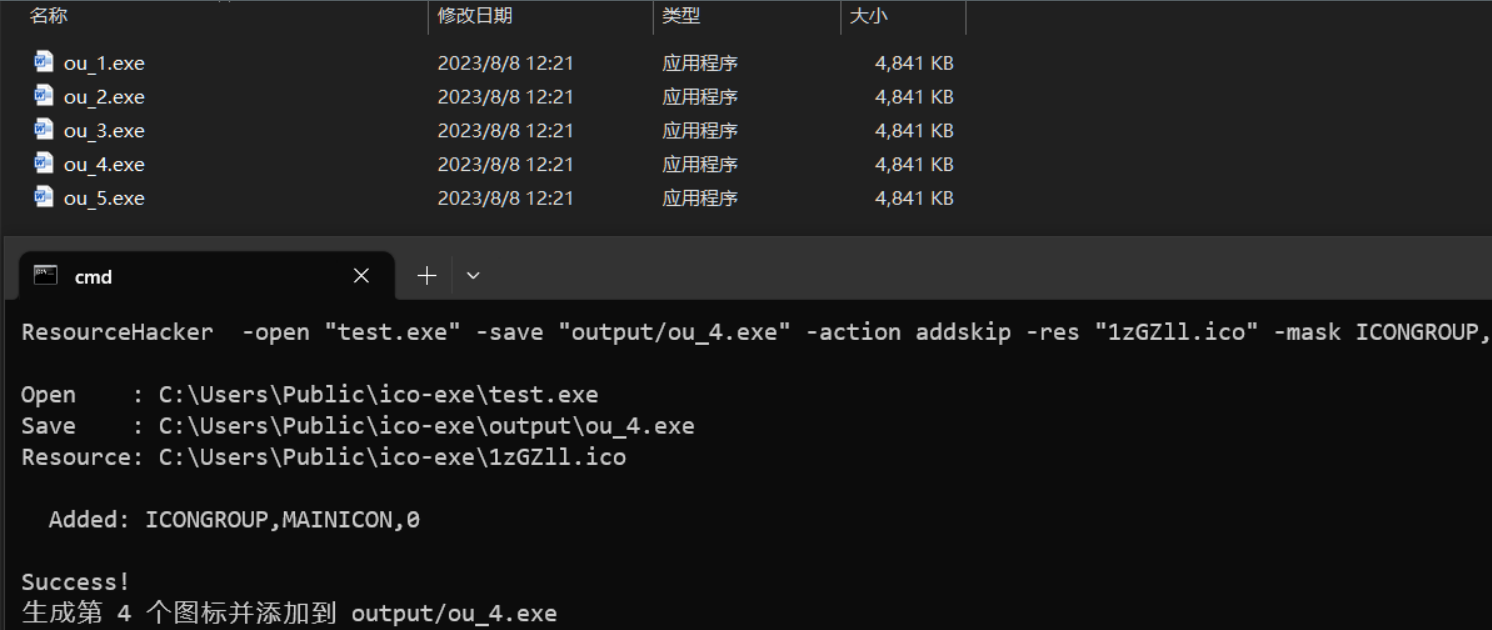Select the ou_4.exe file icon
This screenshot has height=630, width=1492.
[43, 163]
